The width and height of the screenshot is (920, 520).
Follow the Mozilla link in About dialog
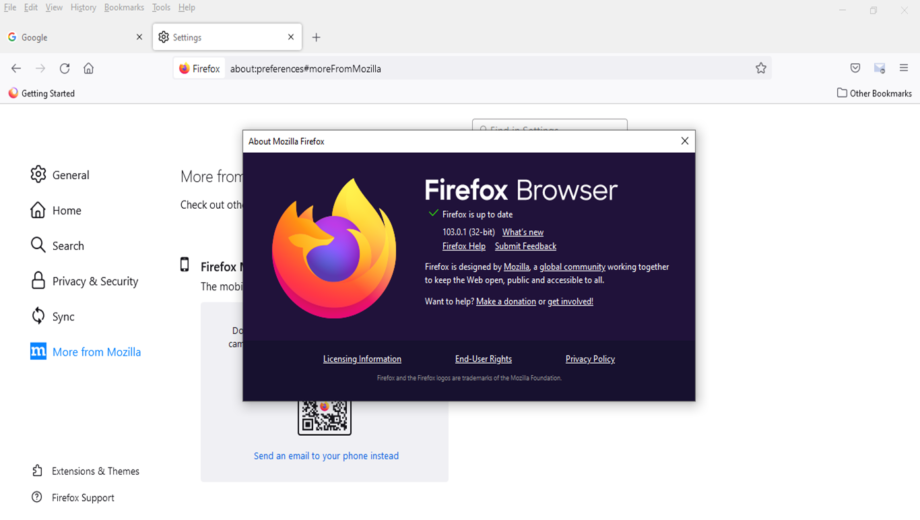[x=516, y=267]
